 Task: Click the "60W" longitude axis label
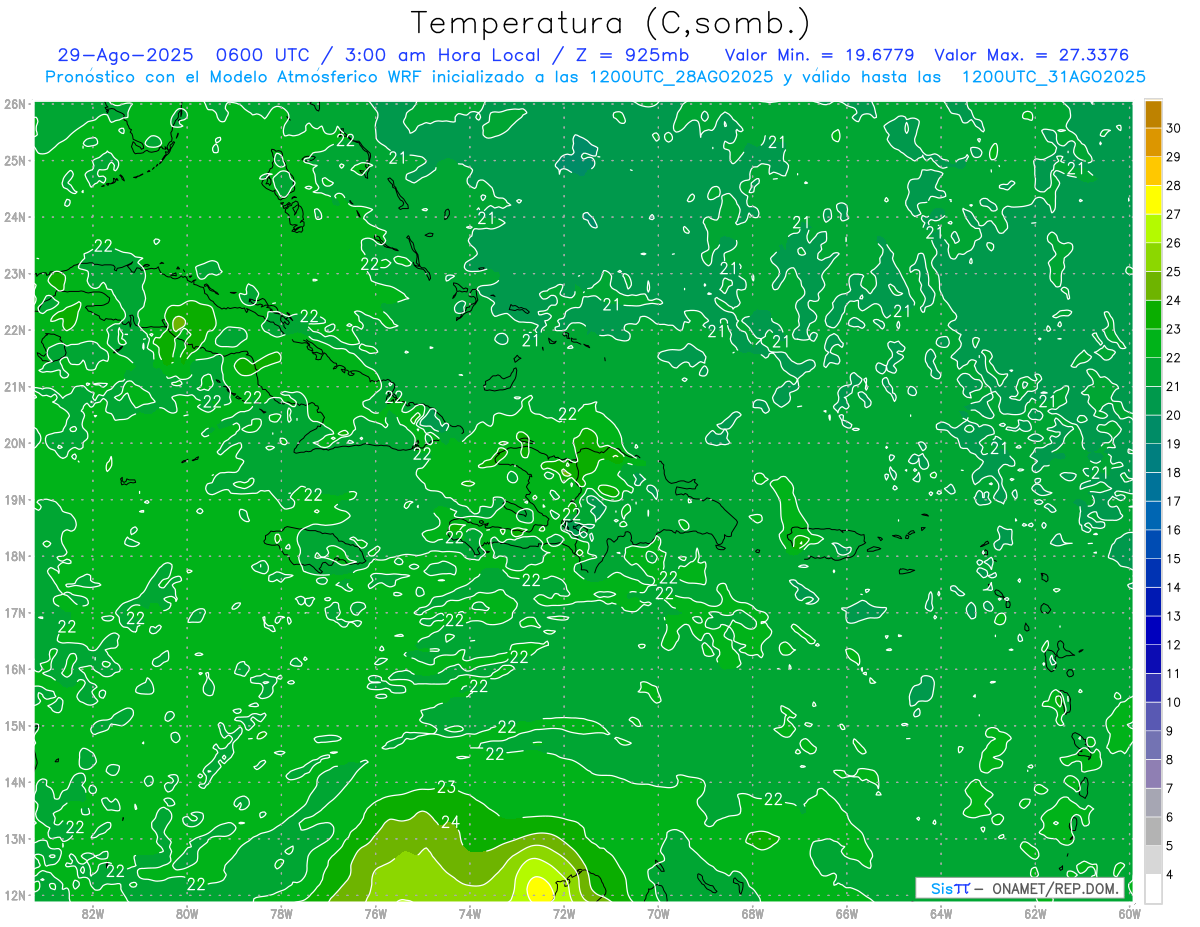click(x=1130, y=912)
